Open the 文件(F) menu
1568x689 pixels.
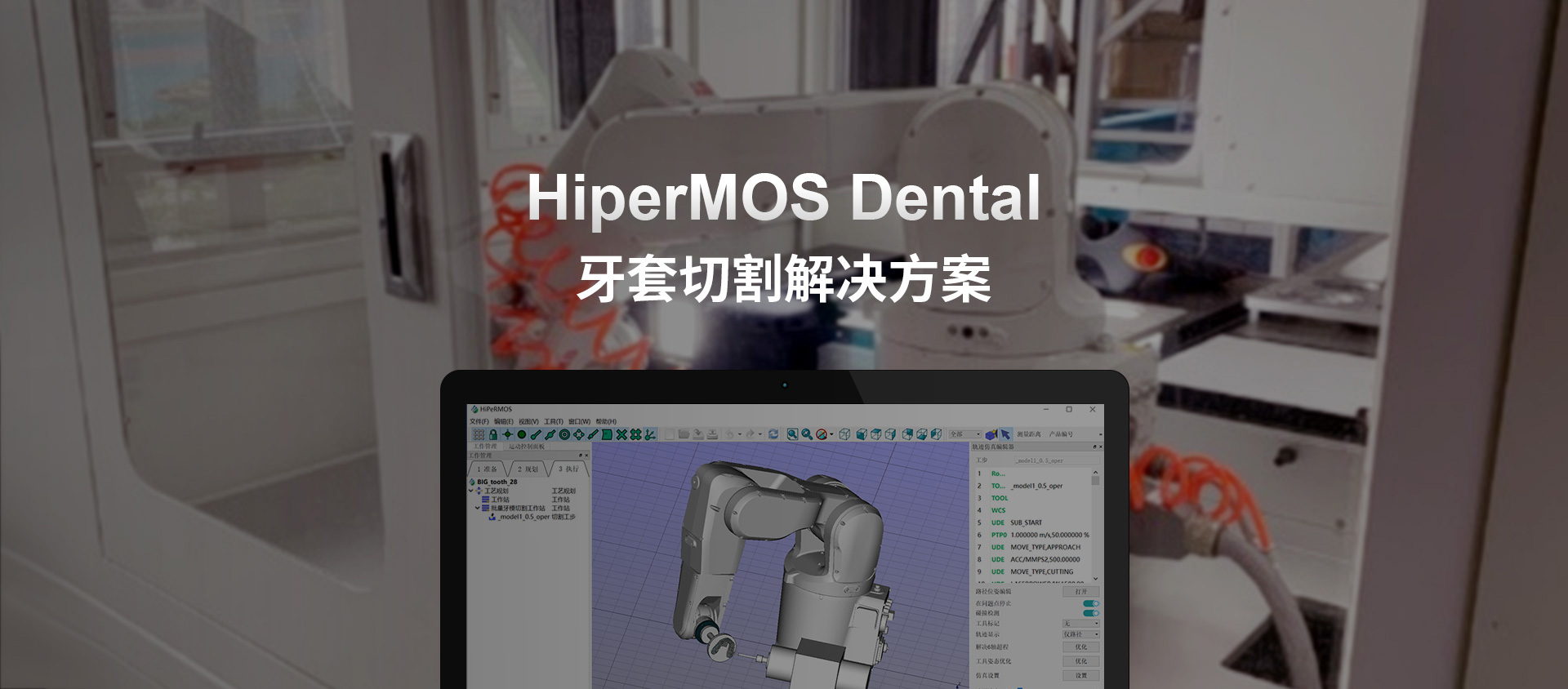479,421
